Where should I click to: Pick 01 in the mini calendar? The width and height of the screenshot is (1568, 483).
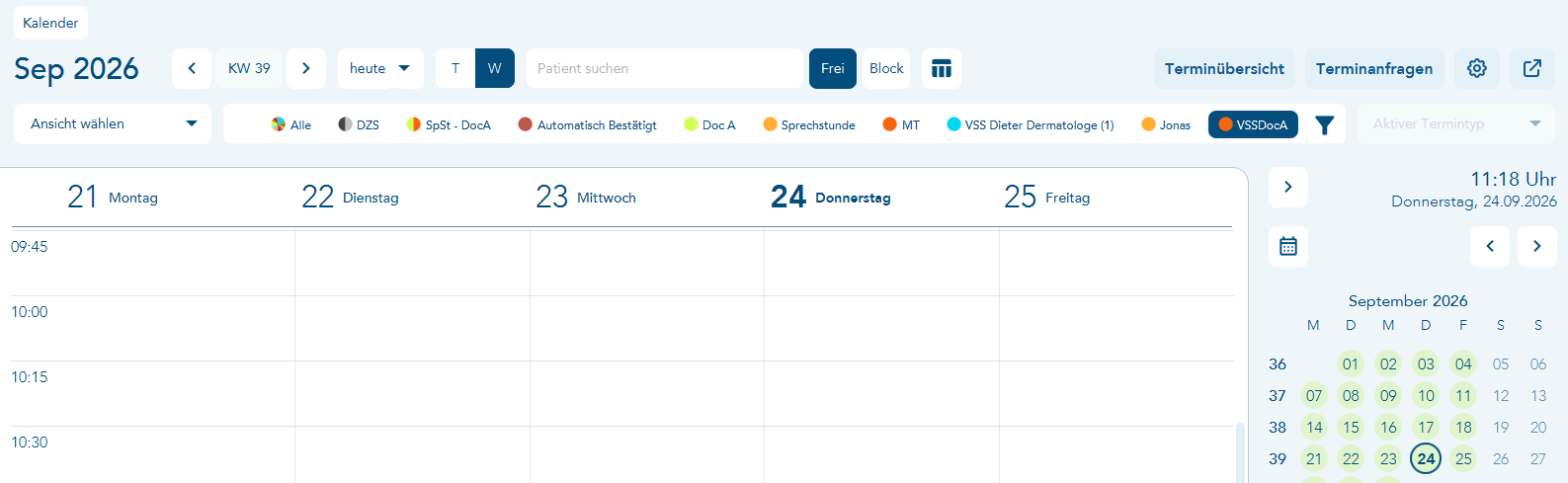point(1351,363)
